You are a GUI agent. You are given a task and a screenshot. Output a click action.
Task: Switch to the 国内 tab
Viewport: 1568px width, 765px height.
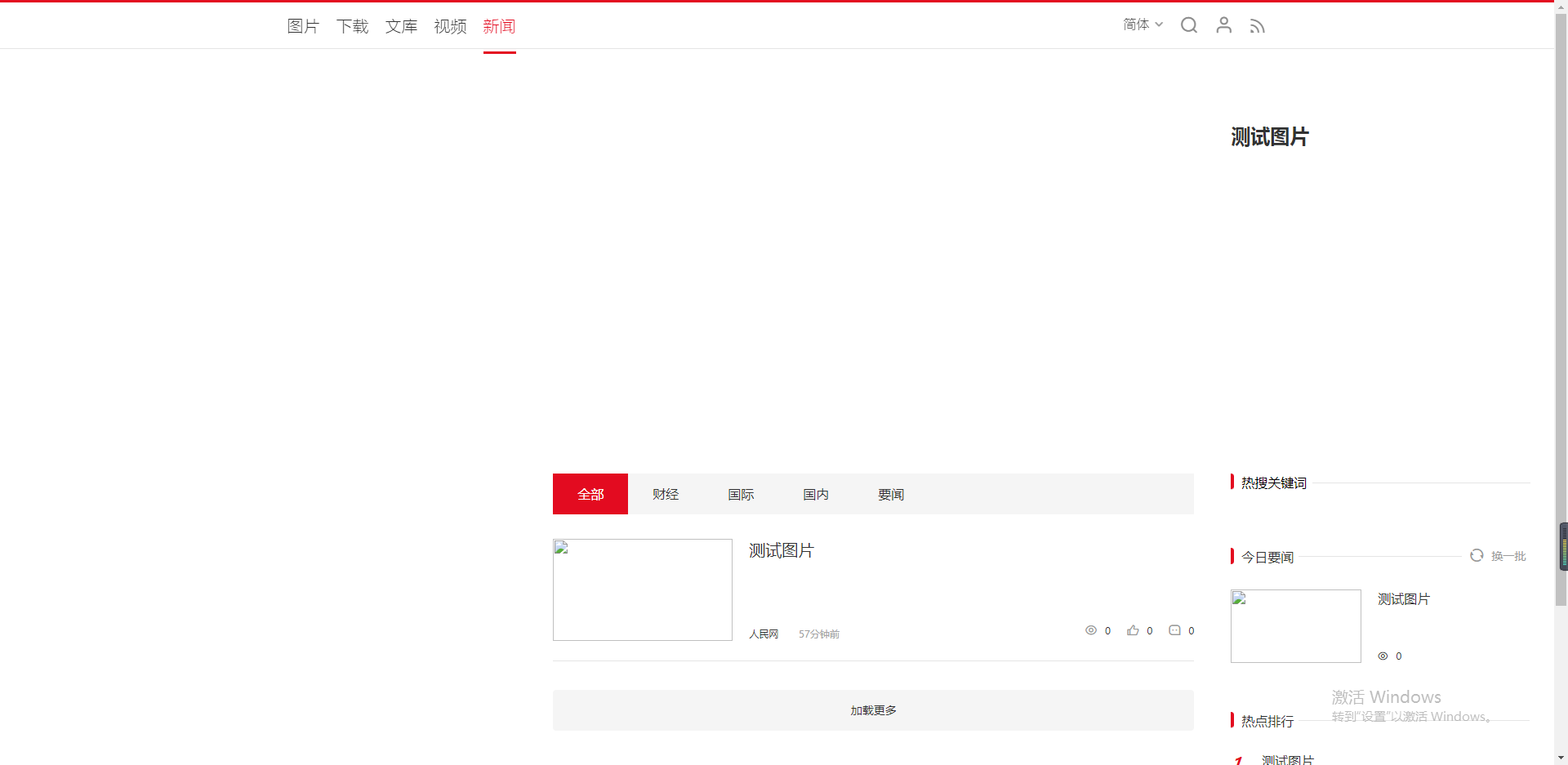coord(816,494)
